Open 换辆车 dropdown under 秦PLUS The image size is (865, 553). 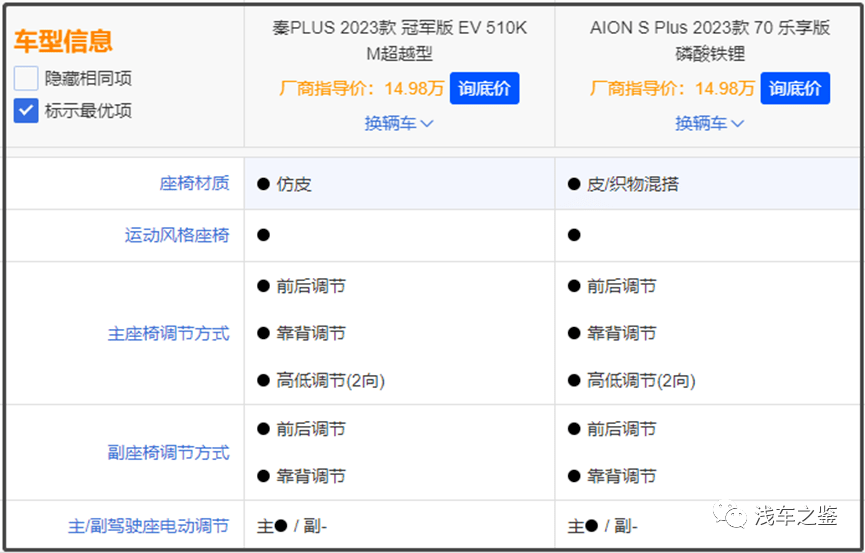tap(399, 123)
